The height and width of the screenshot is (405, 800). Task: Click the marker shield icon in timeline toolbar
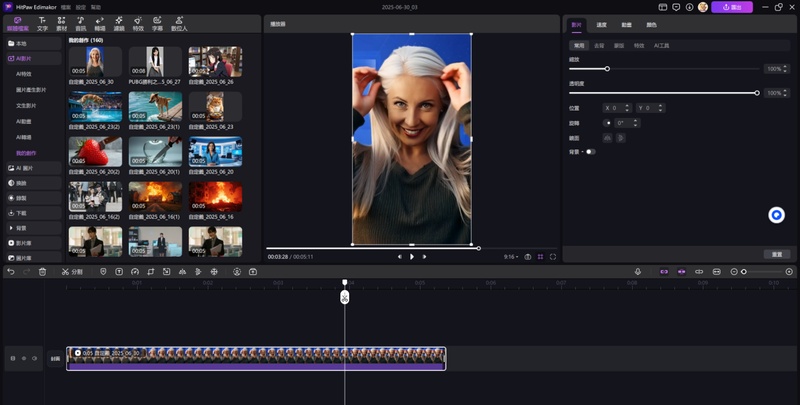tap(103, 272)
